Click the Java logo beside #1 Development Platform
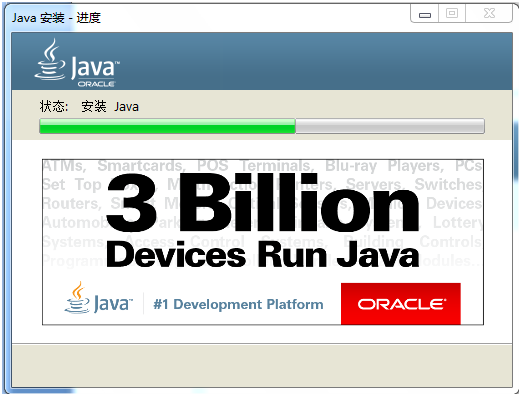 tap(99, 298)
